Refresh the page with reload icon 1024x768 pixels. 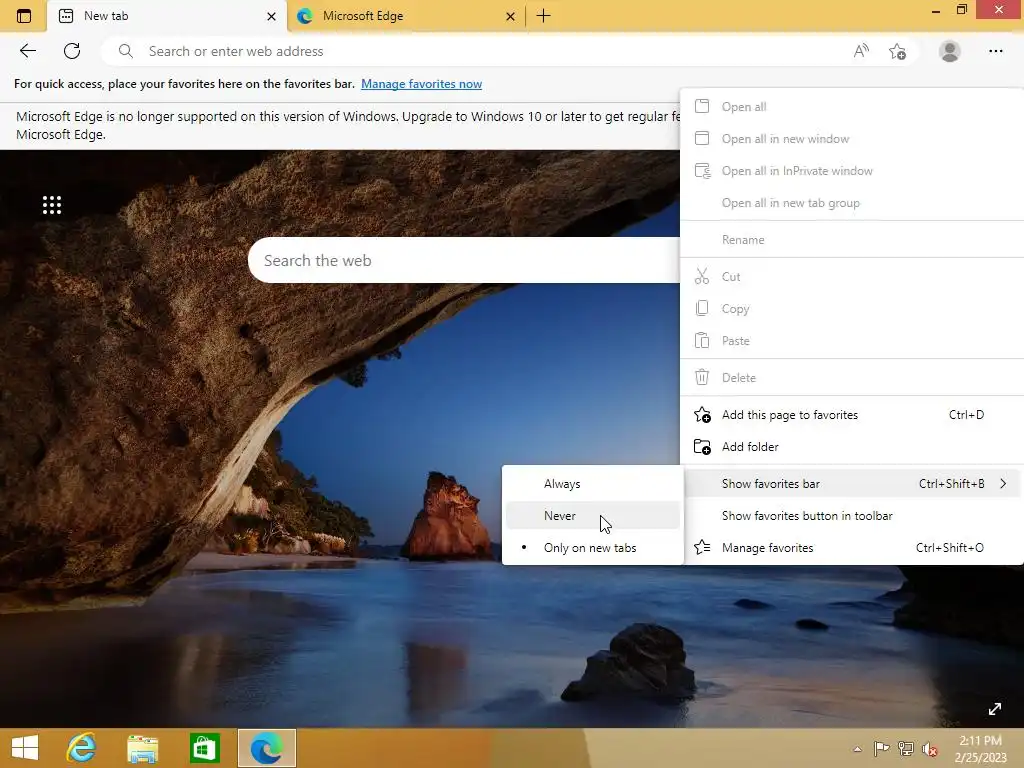pyautogui.click(x=72, y=51)
